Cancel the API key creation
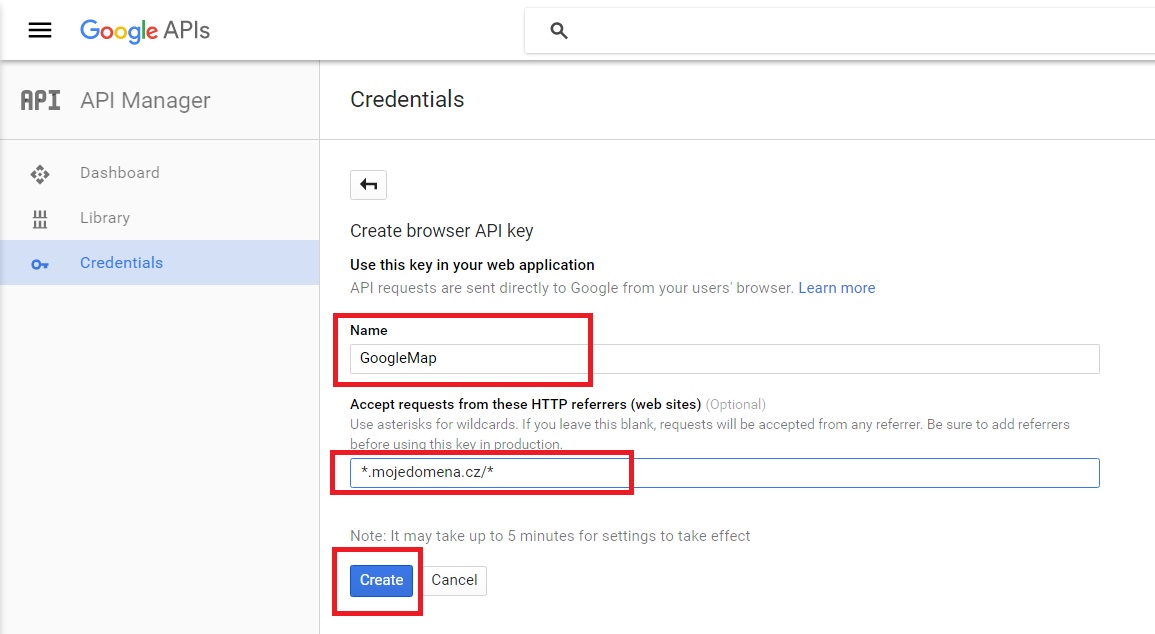 point(454,580)
